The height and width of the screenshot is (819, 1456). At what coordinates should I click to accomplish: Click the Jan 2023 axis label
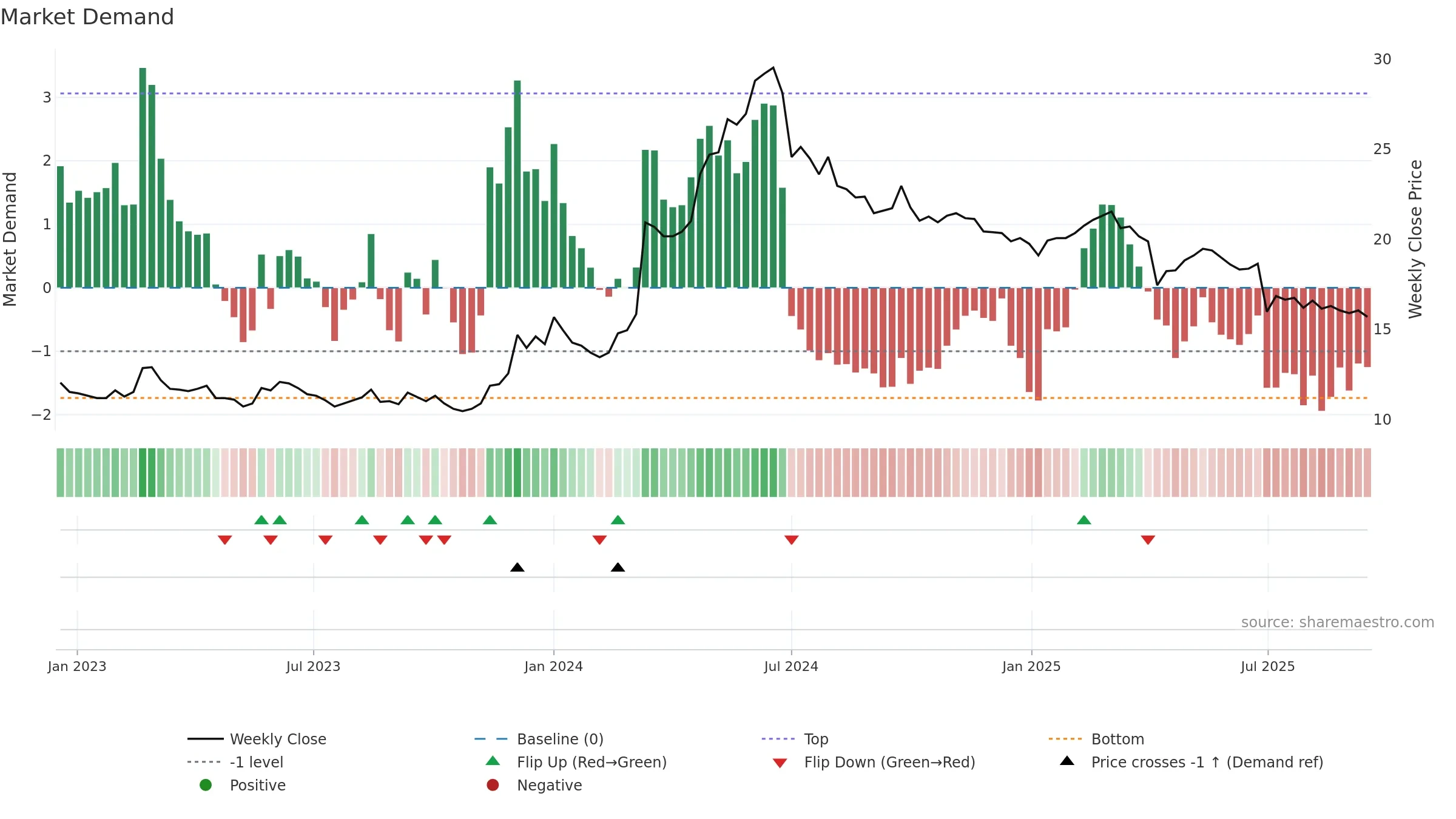77,667
